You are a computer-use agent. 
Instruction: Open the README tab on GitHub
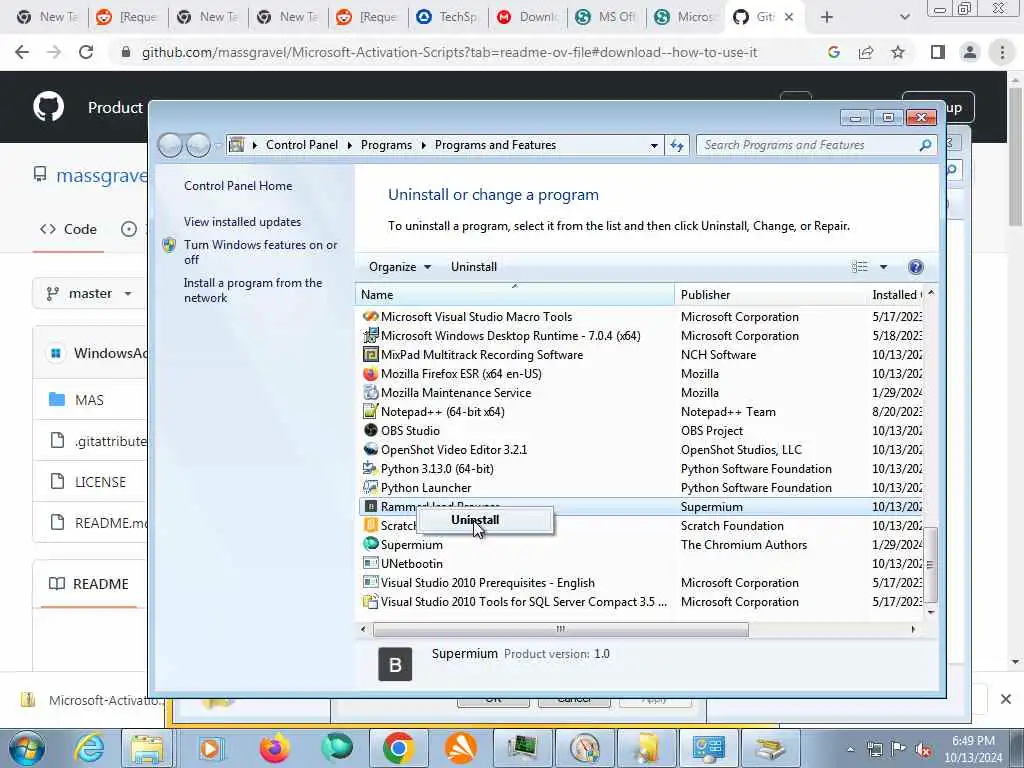[89, 584]
